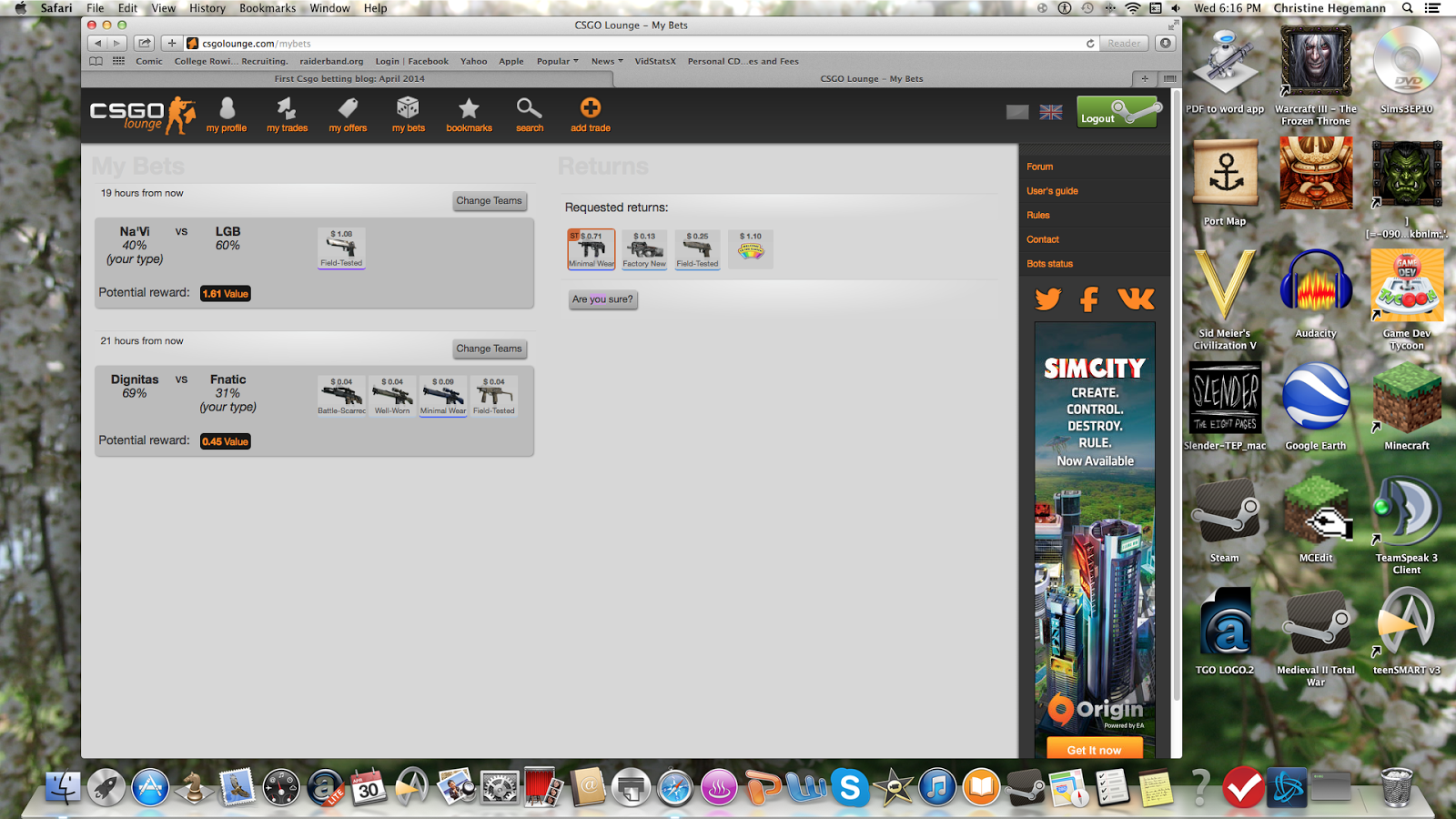Switch site language to English flag

pyautogui.click(x=1051, y=112)
